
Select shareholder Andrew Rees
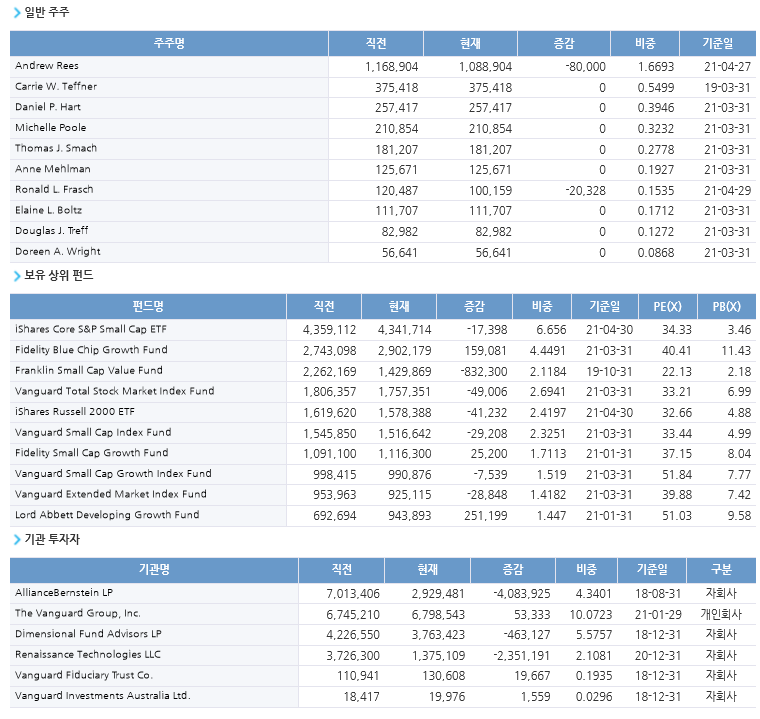47,66
